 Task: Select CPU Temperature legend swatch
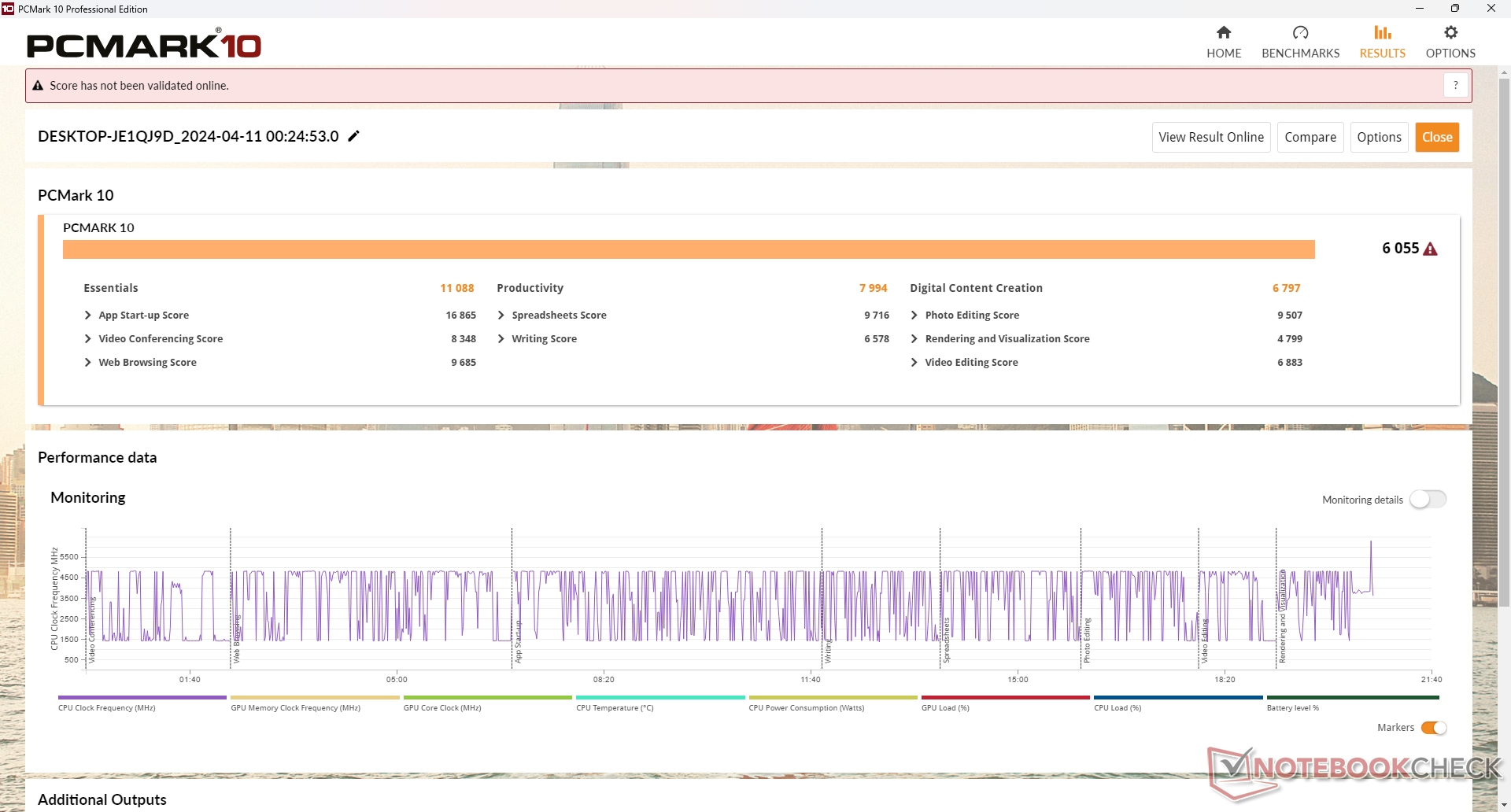660,697
